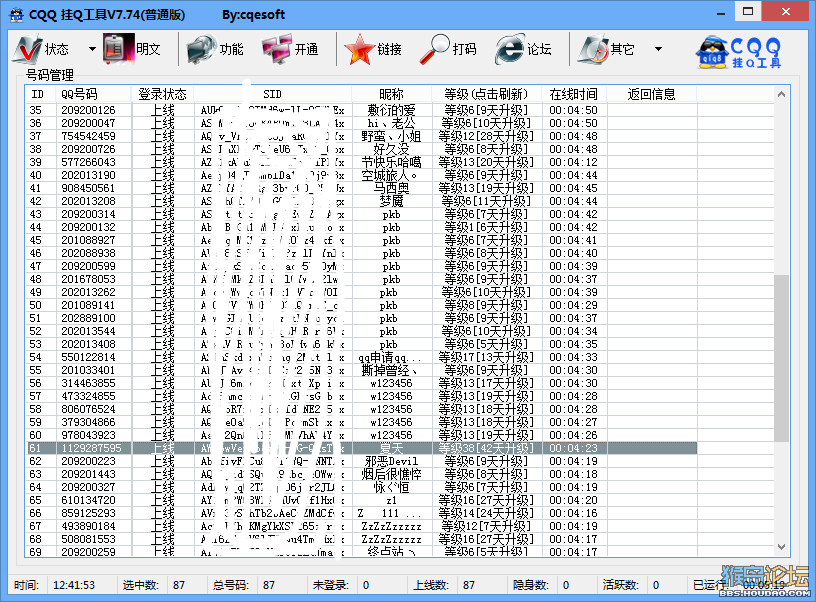Click the 明文 toolbar icon

click(x=119, y=49)
